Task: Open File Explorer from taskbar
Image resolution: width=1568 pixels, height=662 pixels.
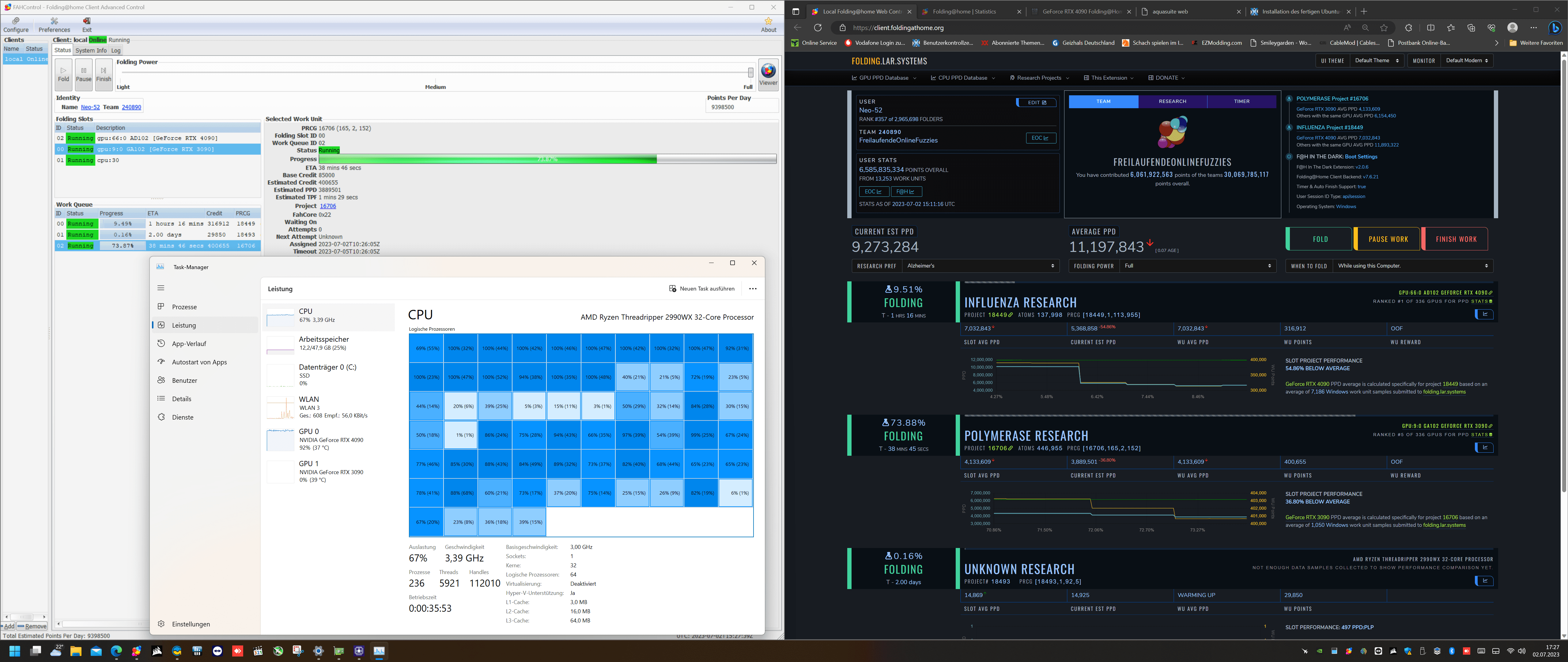Action: point(75,651)
